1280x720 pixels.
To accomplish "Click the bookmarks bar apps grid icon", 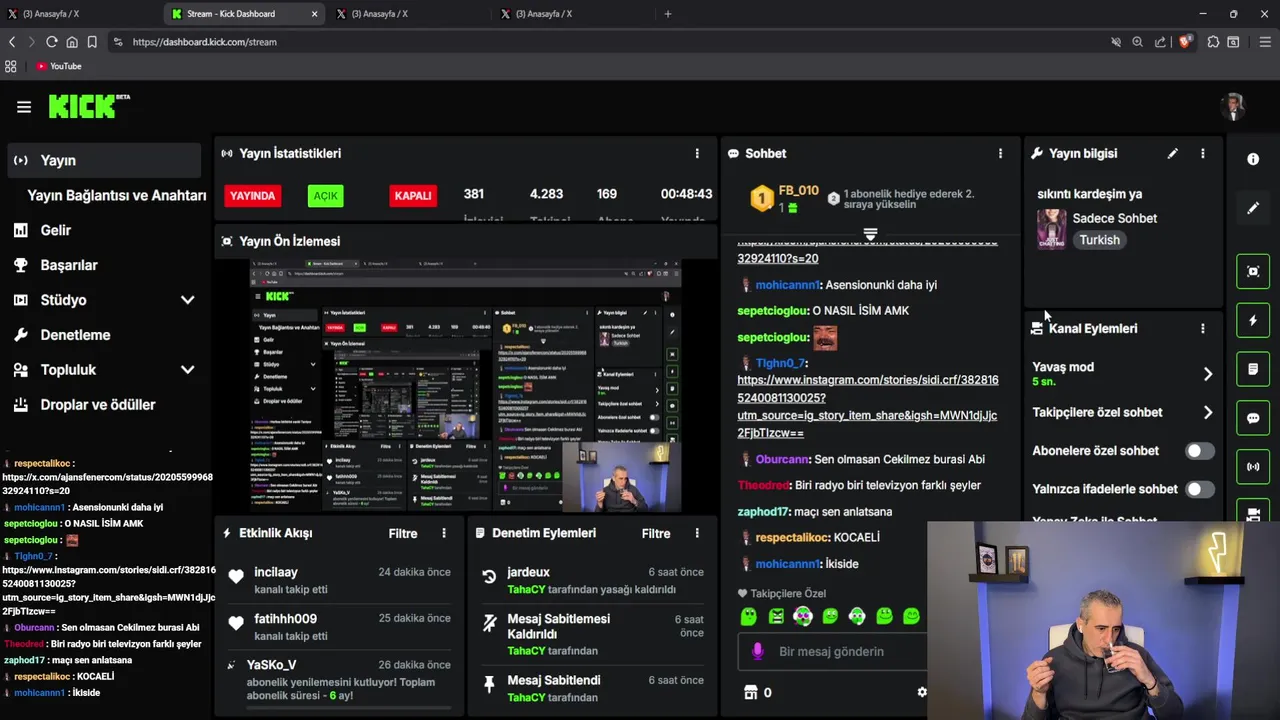I will (x=11, y=66).
